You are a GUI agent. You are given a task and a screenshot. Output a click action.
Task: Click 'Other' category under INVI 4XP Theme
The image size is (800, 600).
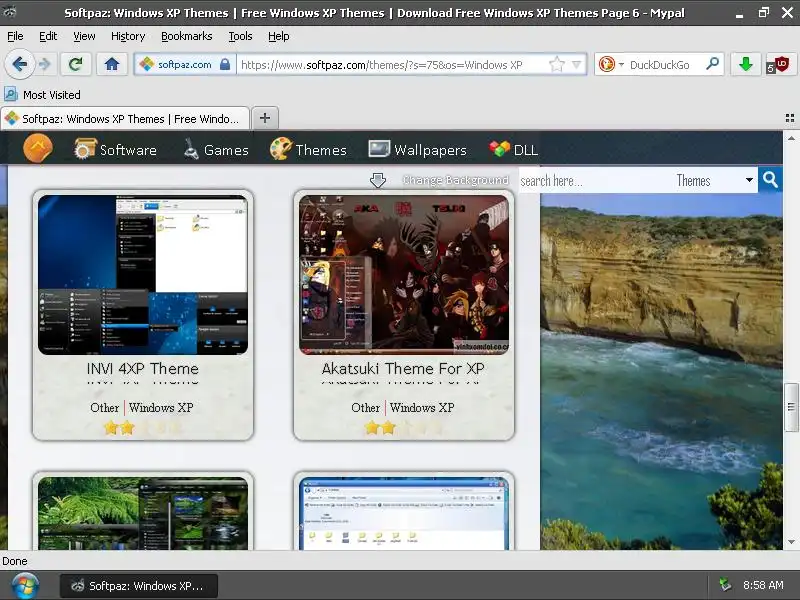point(105,408)
